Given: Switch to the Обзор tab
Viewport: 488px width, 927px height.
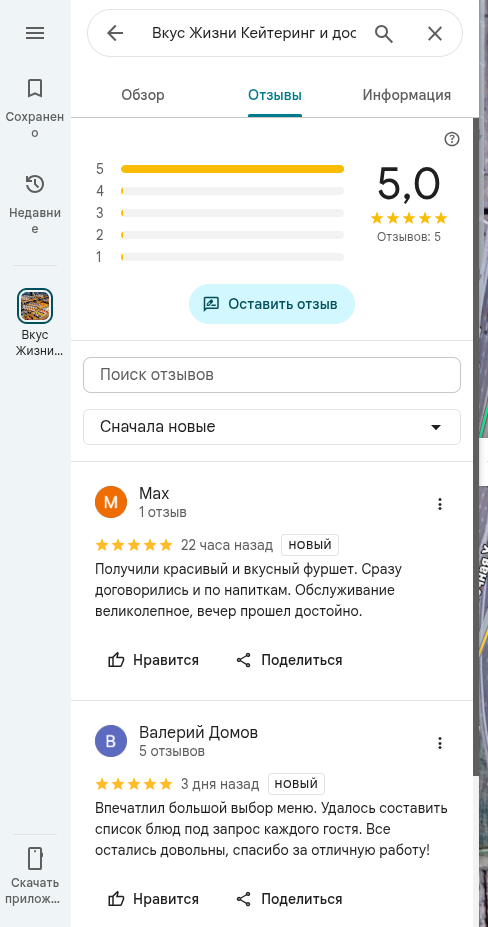Looking at the screenshot, I should click(x=143, y=95).
